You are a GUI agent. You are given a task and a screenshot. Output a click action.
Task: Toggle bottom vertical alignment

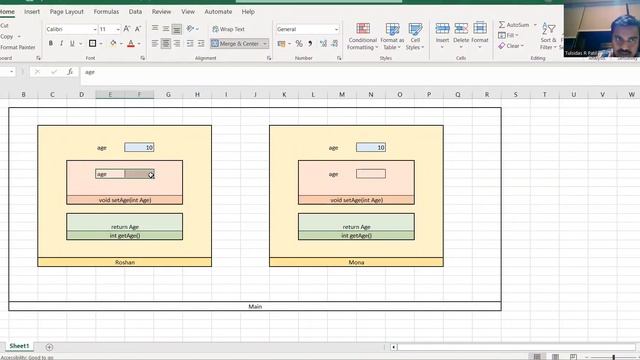(x=177, y=29)
